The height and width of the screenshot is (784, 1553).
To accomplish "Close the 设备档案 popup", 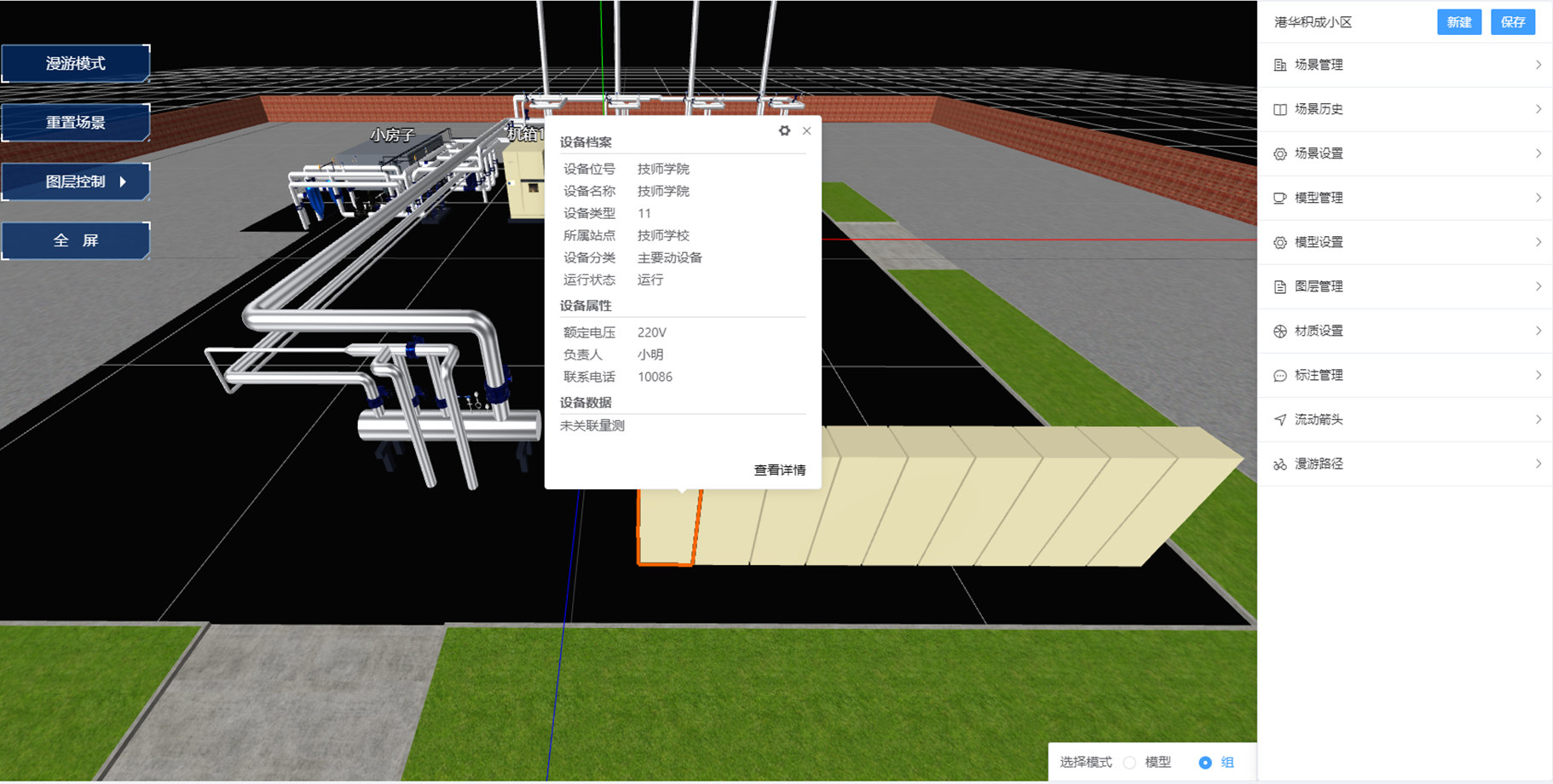I will point(806,130).
